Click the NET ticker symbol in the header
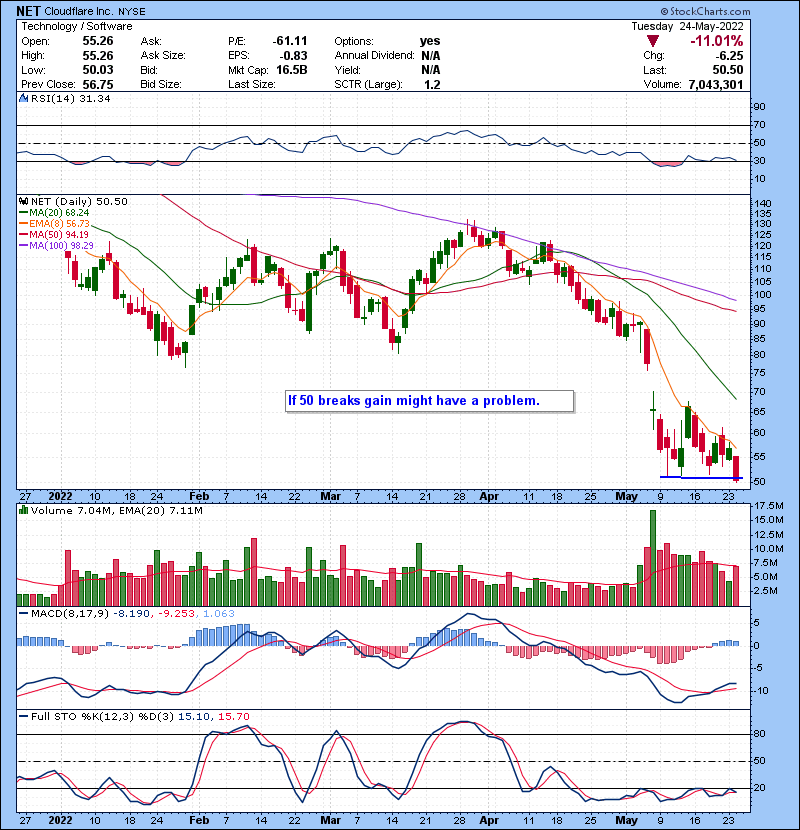The image size is (800, 830). 28,11
